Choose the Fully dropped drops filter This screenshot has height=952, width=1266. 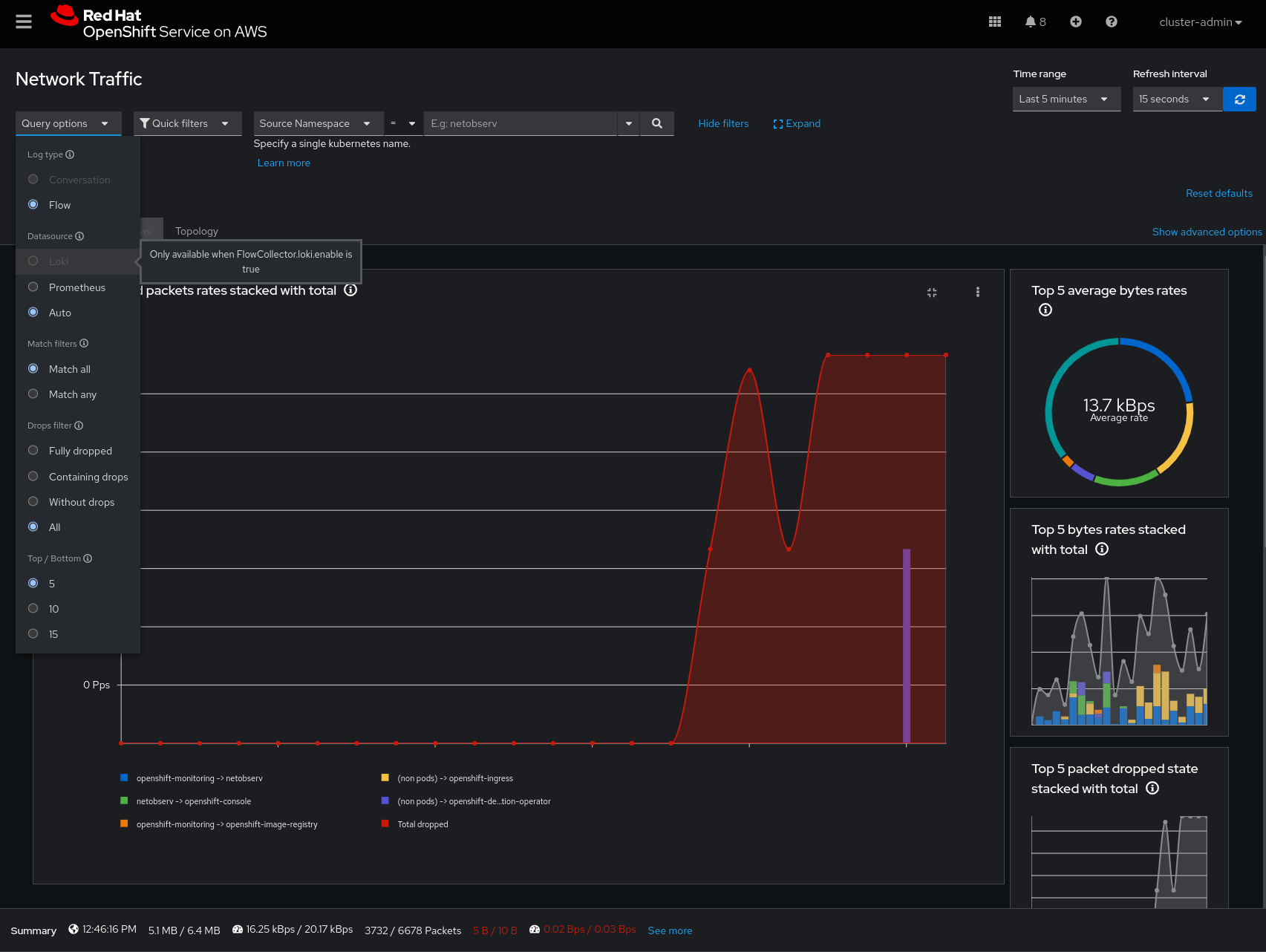pyautogui.click(x=33, y=451)
